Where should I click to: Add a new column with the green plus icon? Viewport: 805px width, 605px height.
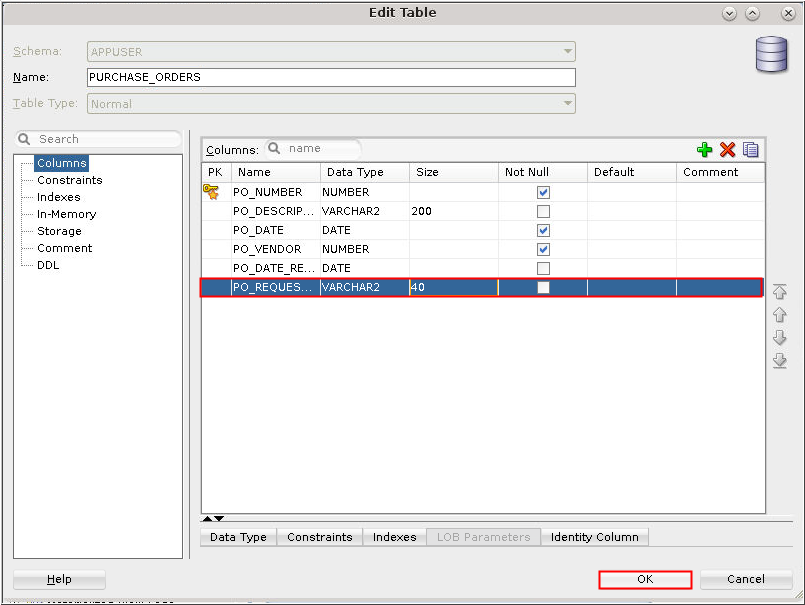pos(705,149)
